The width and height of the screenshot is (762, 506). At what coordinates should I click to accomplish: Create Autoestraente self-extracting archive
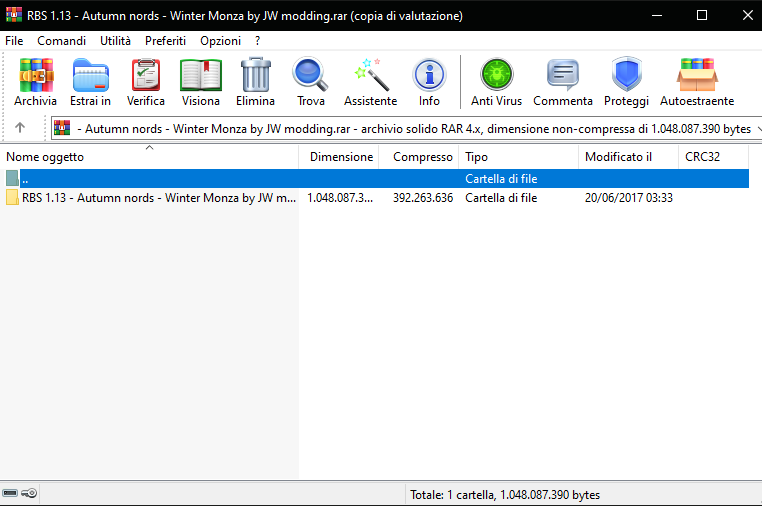(x=697, y=82)
